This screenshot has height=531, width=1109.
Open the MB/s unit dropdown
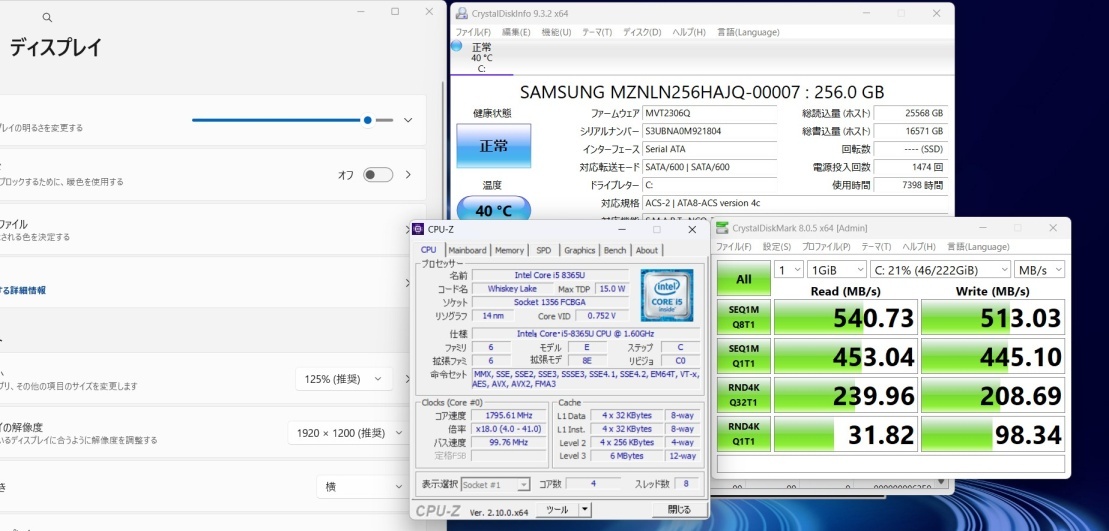1039,270
